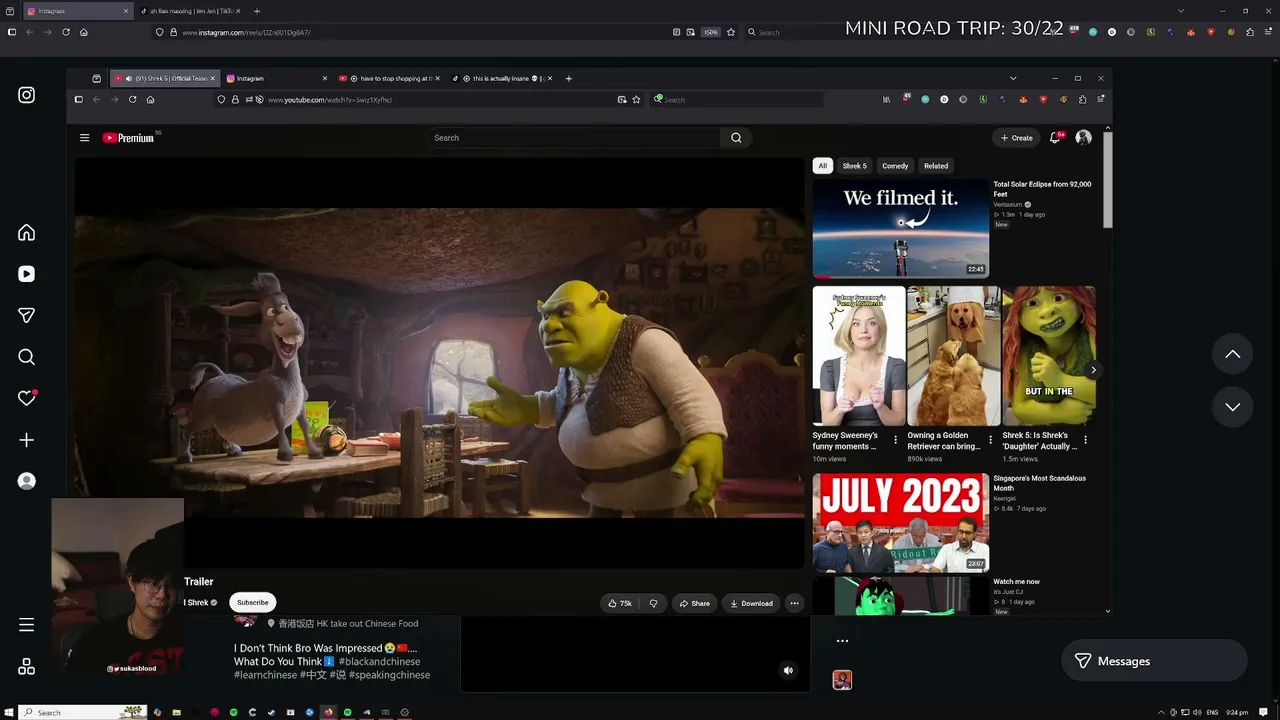This screenshot has height=720, width=1280.
Task: Open Reels in the Instagram sidebar
Action: coord(27,274)
